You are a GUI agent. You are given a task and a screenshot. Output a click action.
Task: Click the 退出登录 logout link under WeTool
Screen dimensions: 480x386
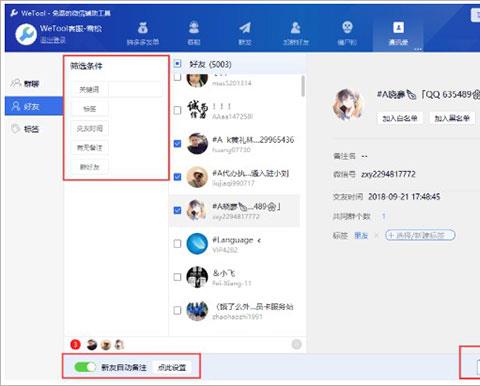tap(53, 40)
